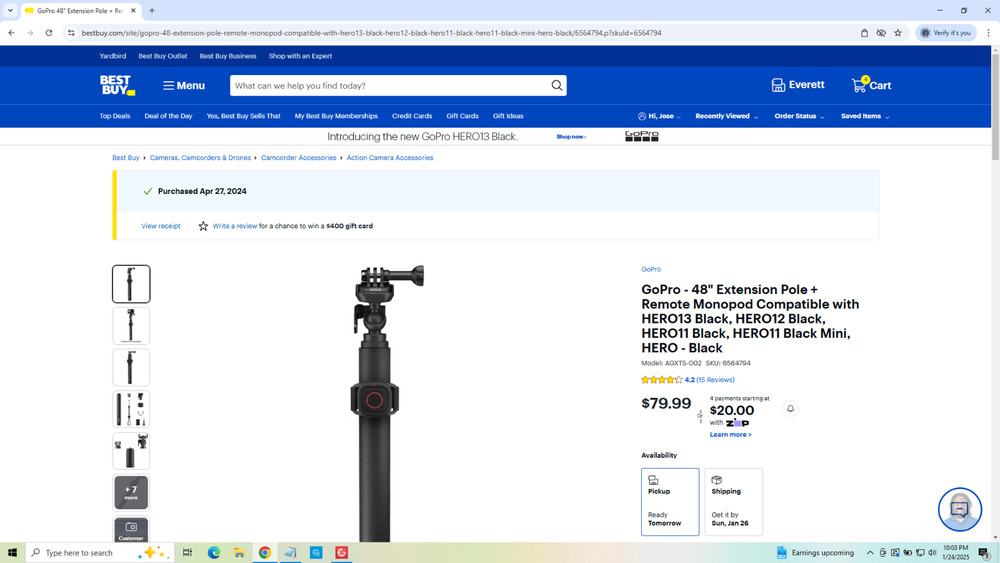Click the search magnifier icon
This screenshot has width=1000, height=563.
(557, 85)
